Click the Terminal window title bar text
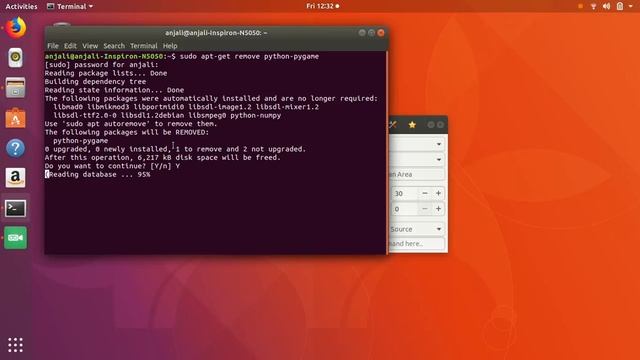Viewport: 640px width, 360px height. click(216, 33)
